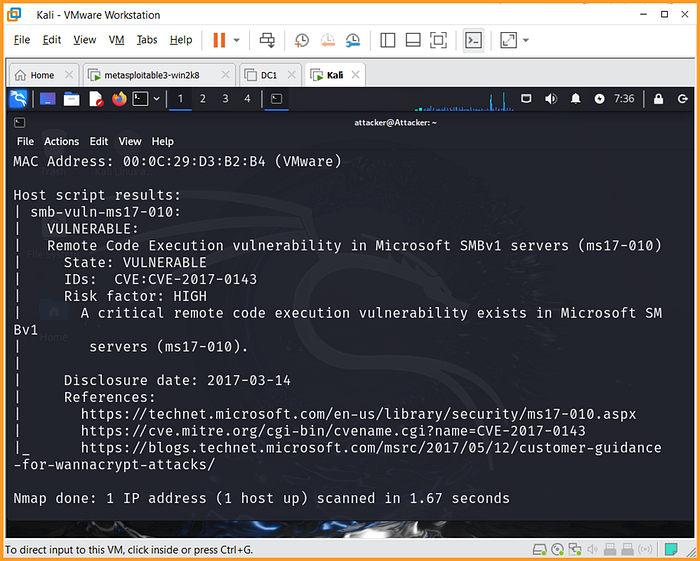Click the terminal window taskbar button

(x=276, y=99)
